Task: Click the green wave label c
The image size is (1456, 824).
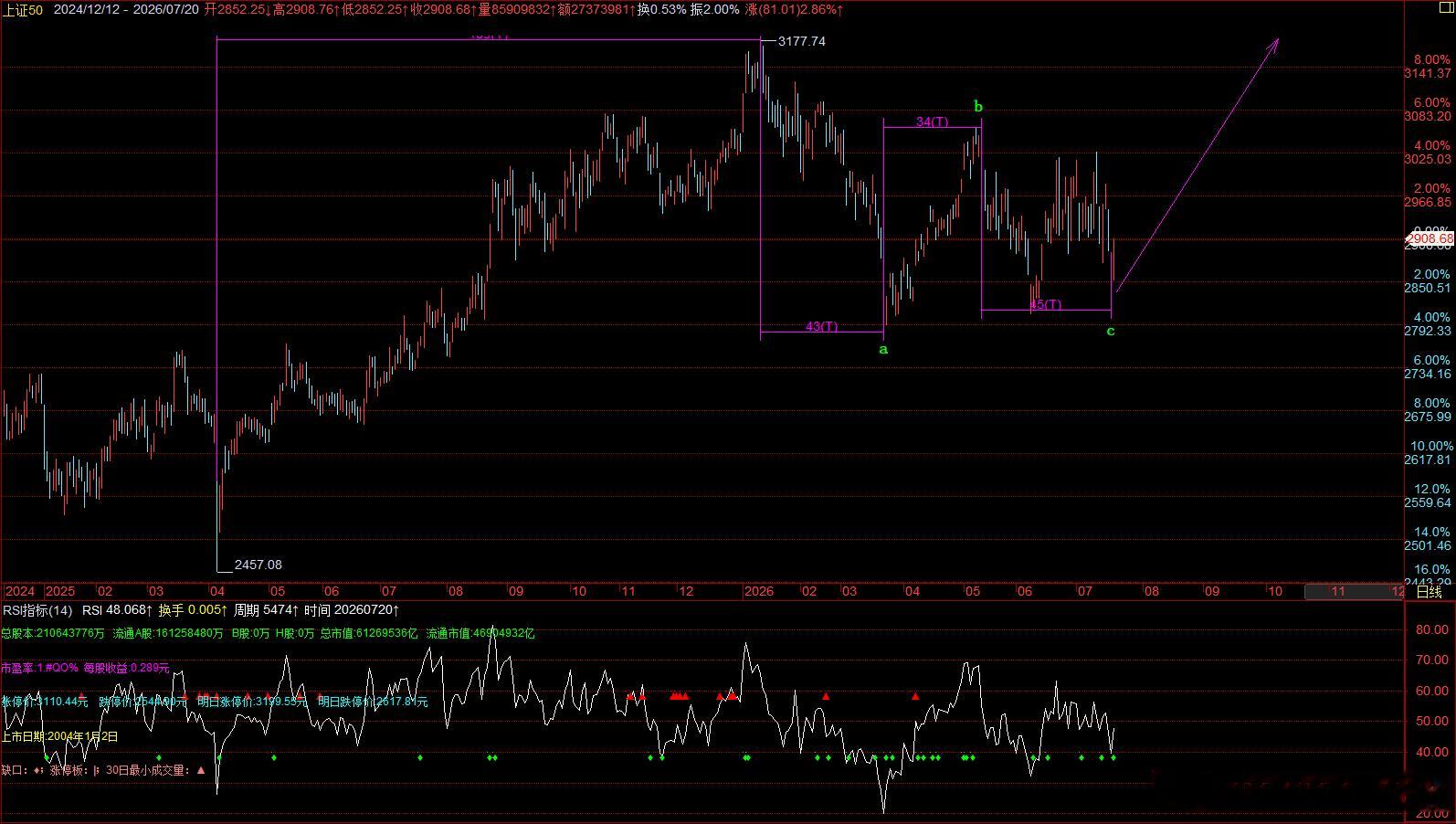Action: click(x=1111, y=331)
